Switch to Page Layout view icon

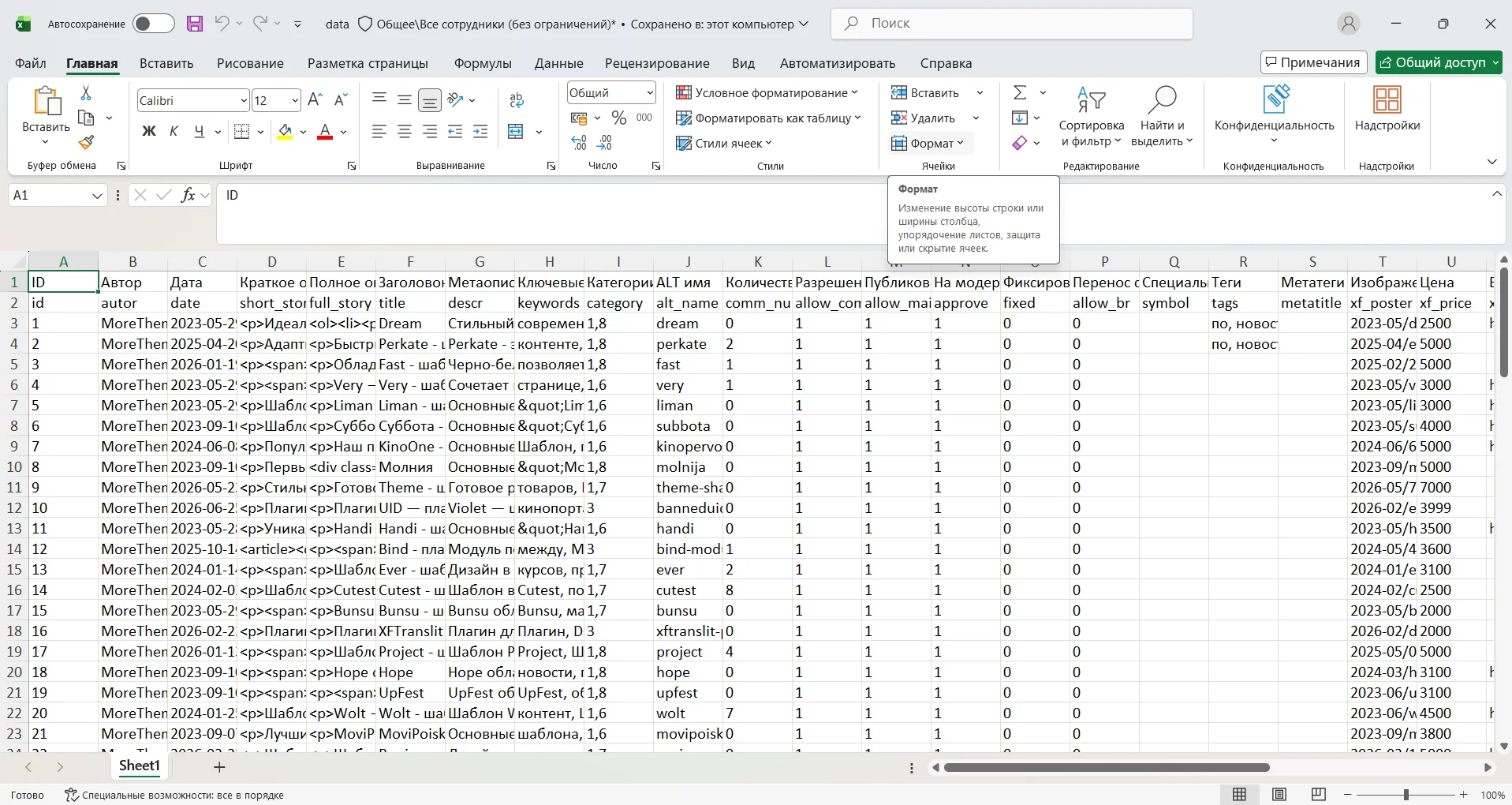point(1279,795)
